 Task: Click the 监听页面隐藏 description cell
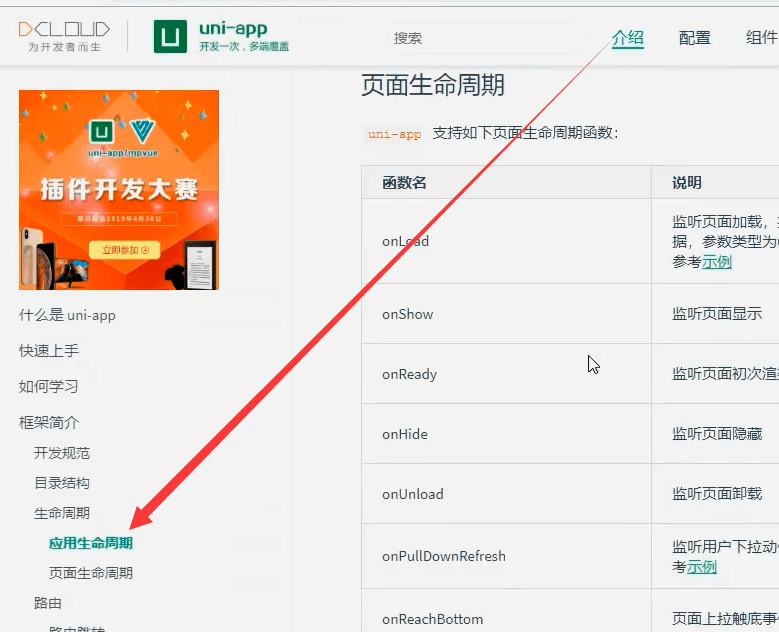(715, 434)
